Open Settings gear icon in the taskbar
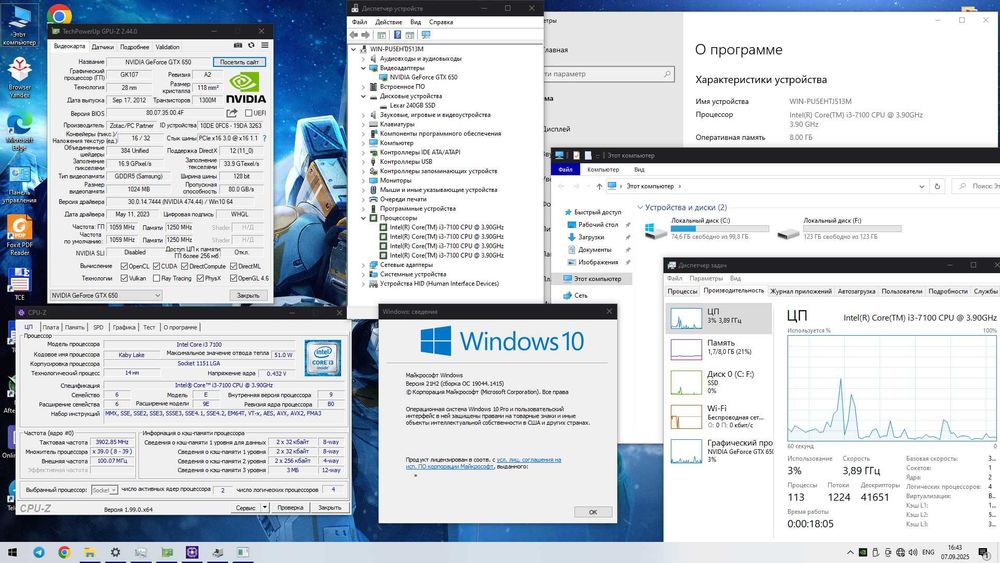 click(115, 552)
